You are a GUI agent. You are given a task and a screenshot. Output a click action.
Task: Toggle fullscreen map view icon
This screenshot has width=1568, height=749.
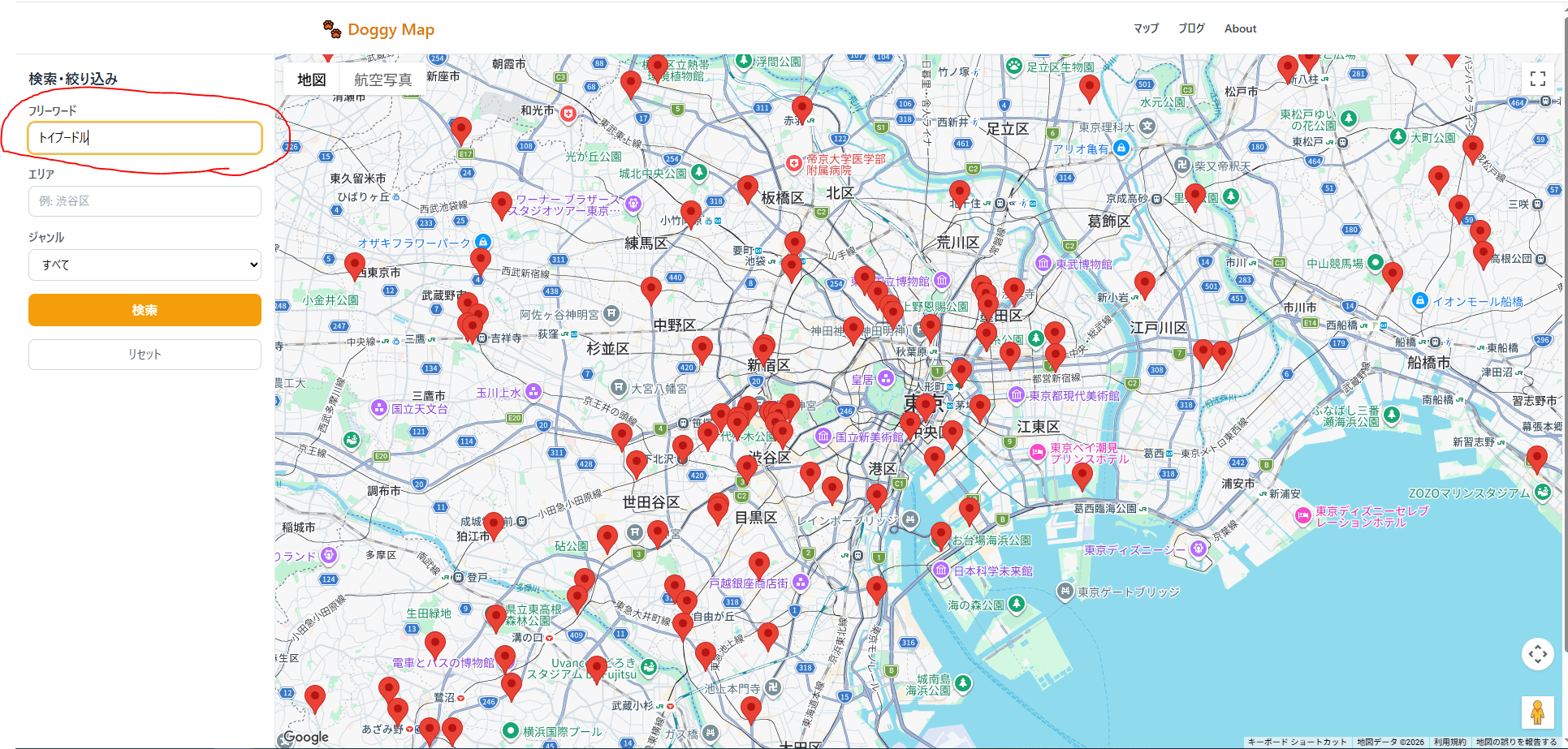(x=1537, y=79)
